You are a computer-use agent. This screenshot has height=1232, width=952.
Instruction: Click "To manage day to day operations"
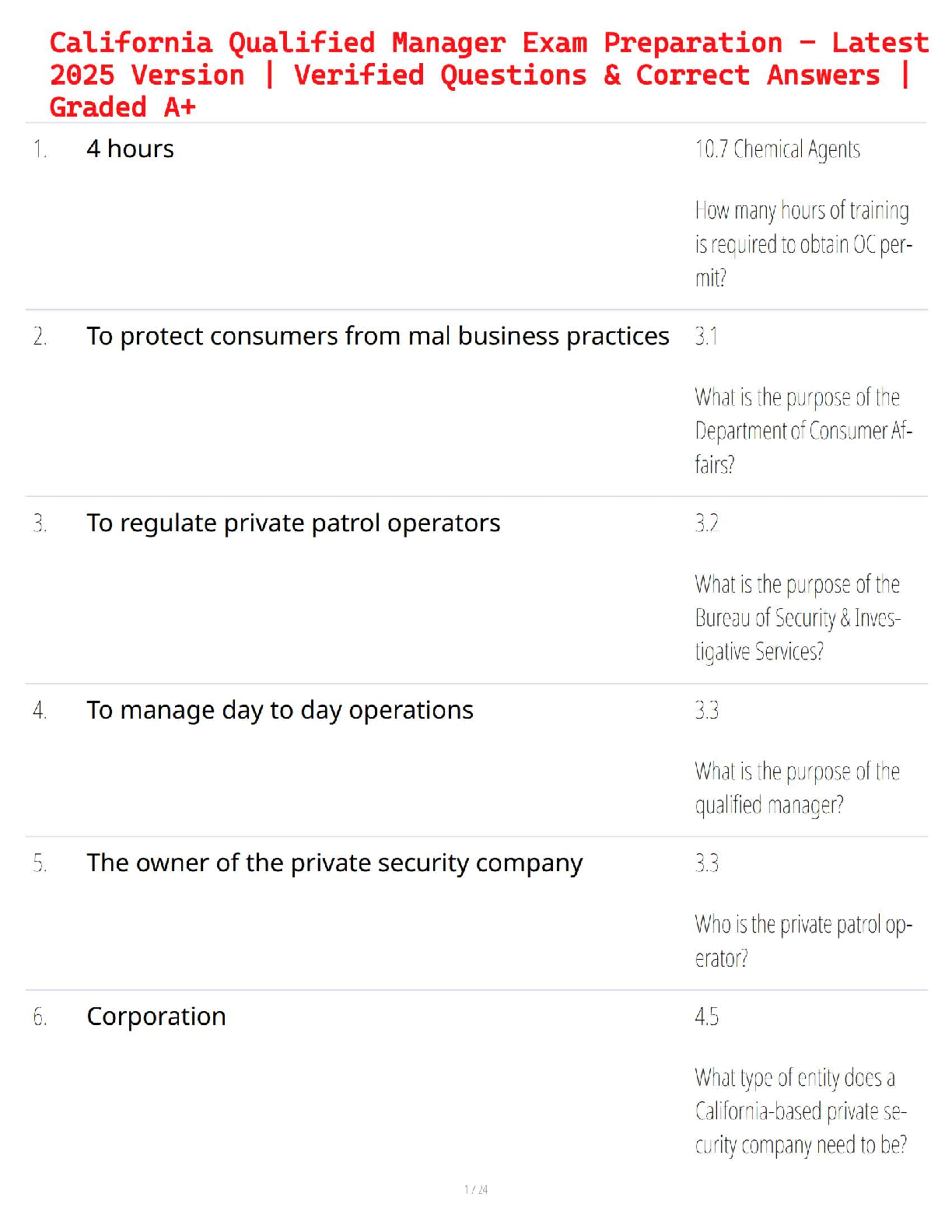280,710
